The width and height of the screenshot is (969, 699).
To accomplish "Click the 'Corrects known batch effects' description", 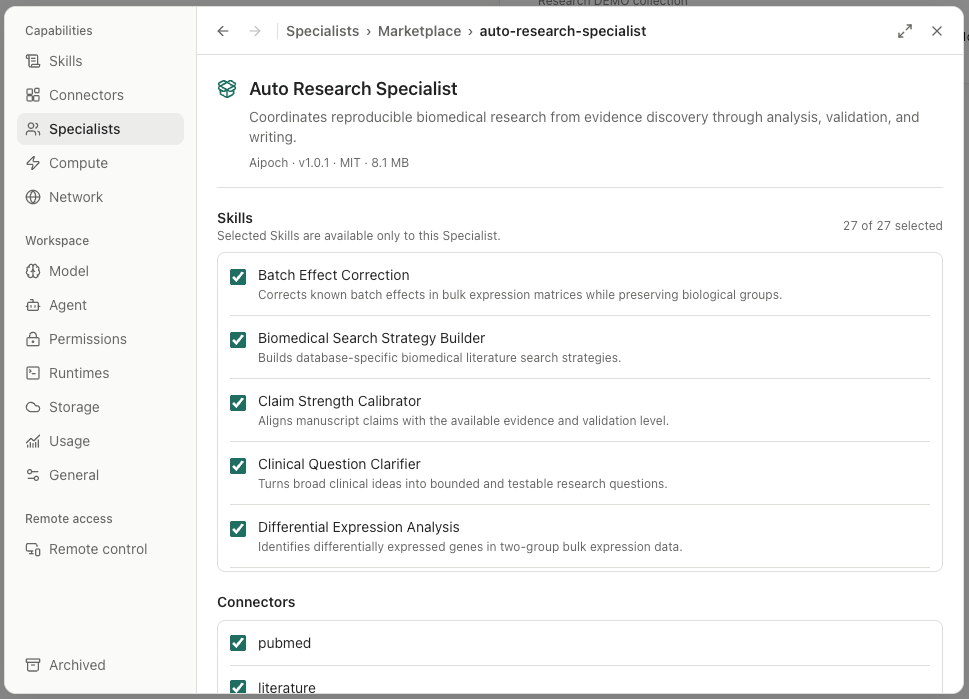I will point(520,295).
